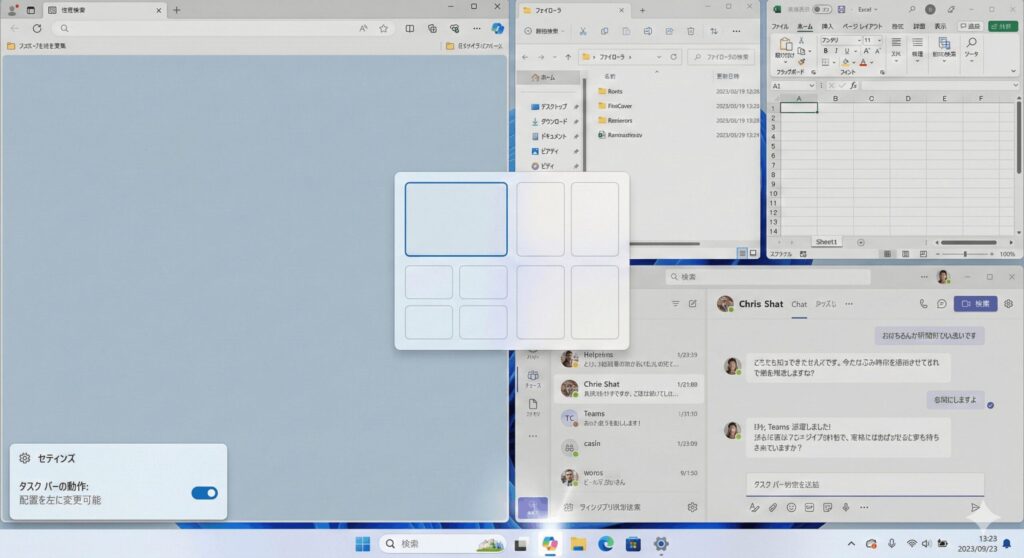Viewport: 1024px width, 558px height.
Task: Expand the Excel font size dropdown
Action: pos(879,40)
